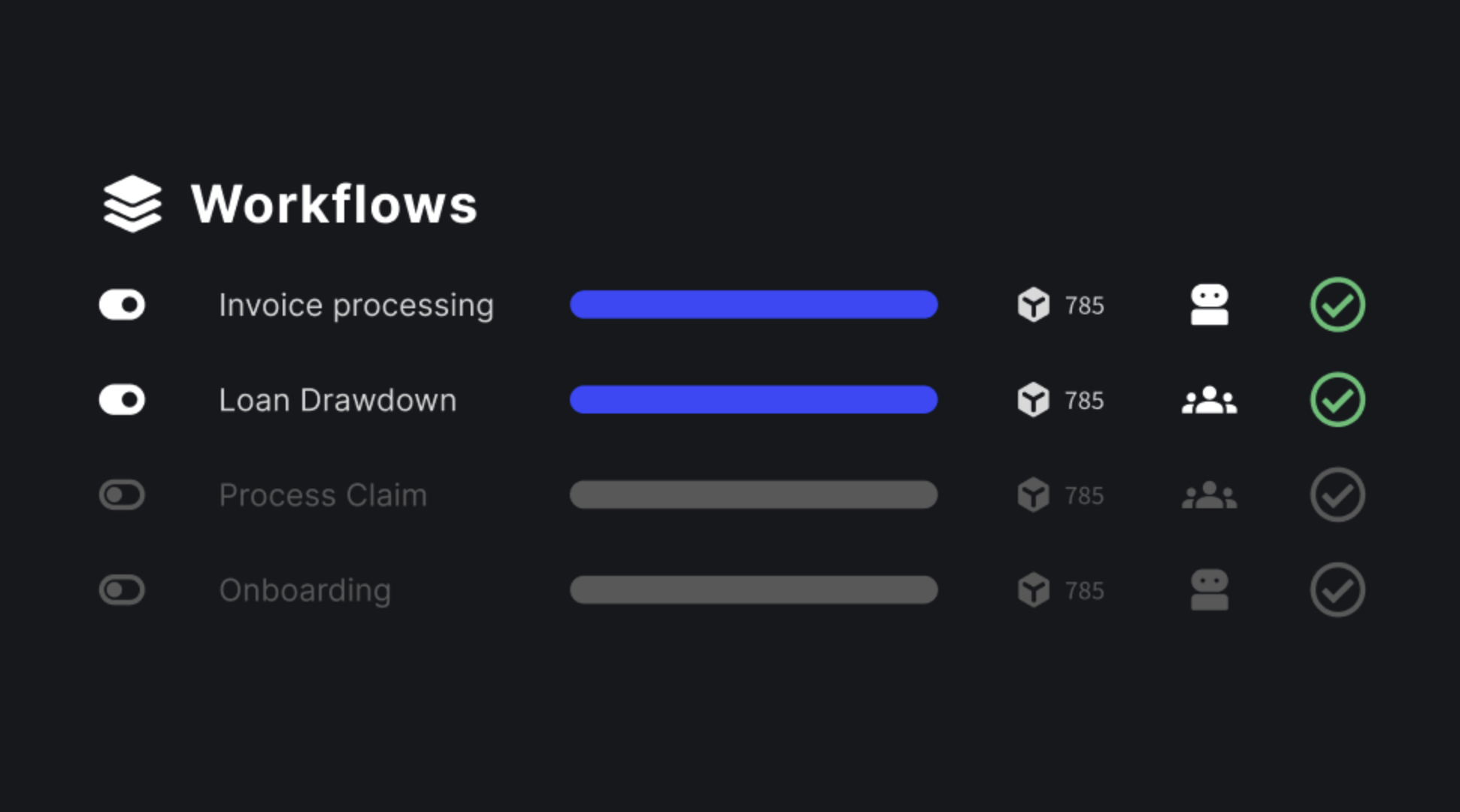Open the Invoice processing workflow

coord(356,305)
